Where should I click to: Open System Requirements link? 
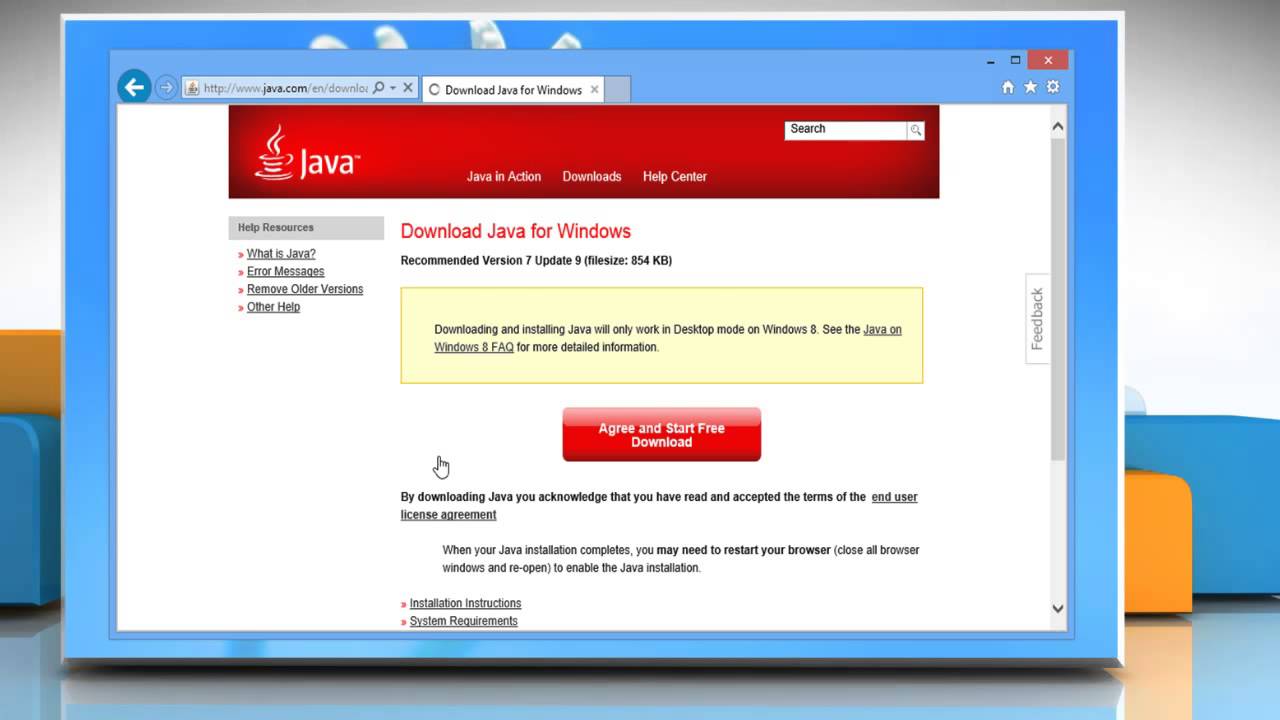pyautogui.click(x=464, y=621)
